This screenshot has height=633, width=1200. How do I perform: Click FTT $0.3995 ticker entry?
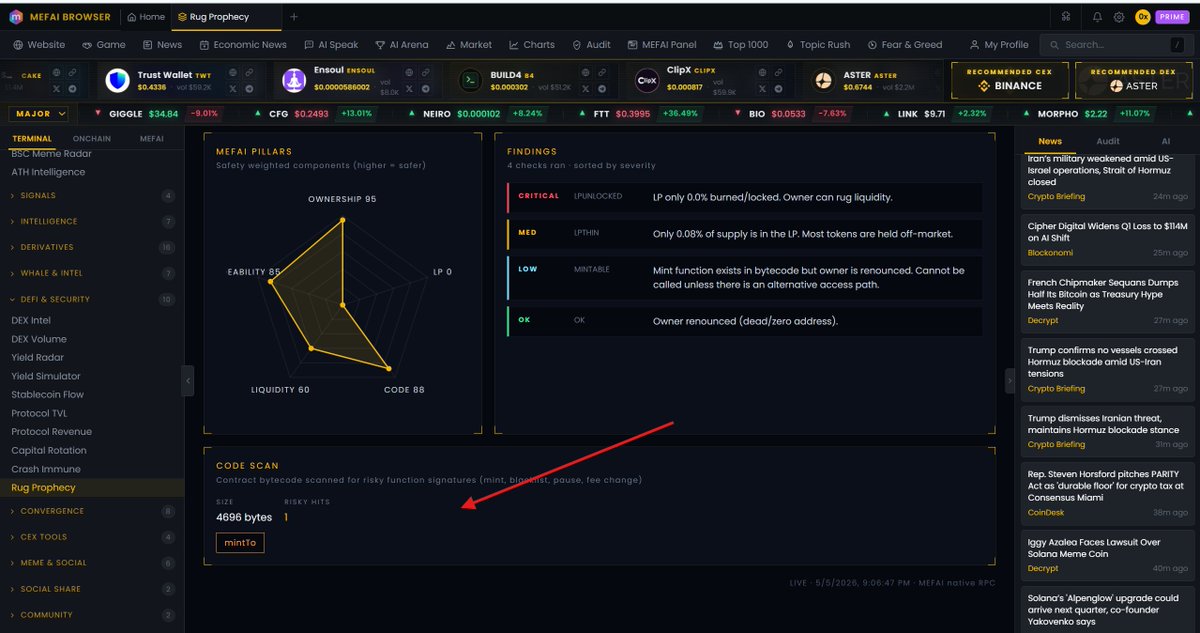641,114
